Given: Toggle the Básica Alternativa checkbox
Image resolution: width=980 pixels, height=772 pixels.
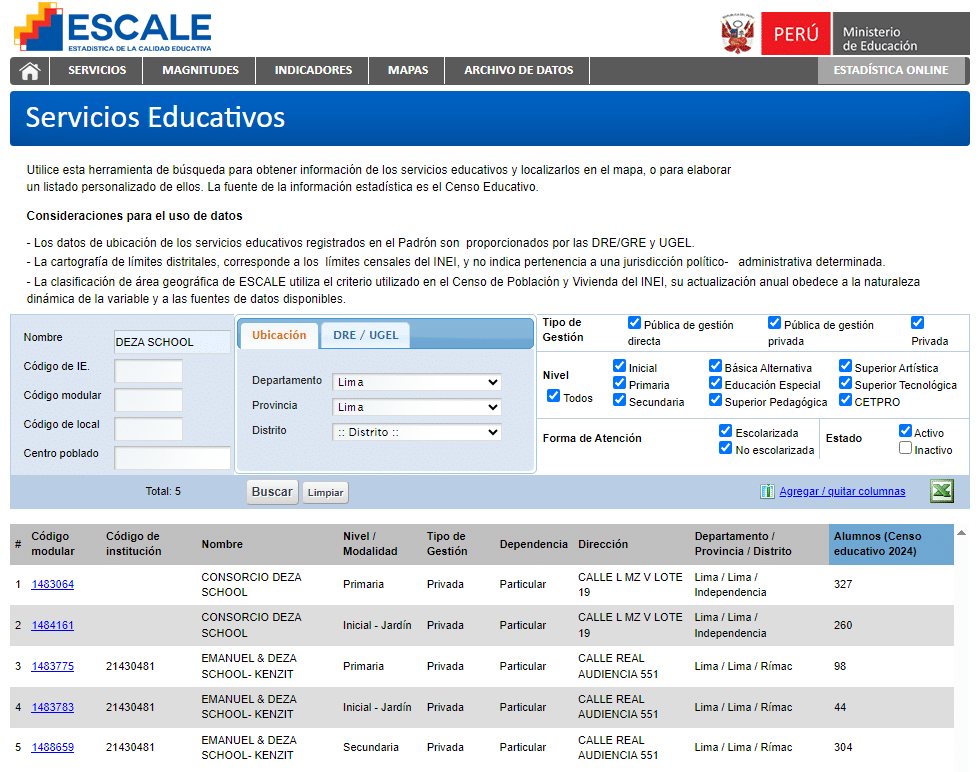Looking at the screenshot, I should click(x=716, y=366).
